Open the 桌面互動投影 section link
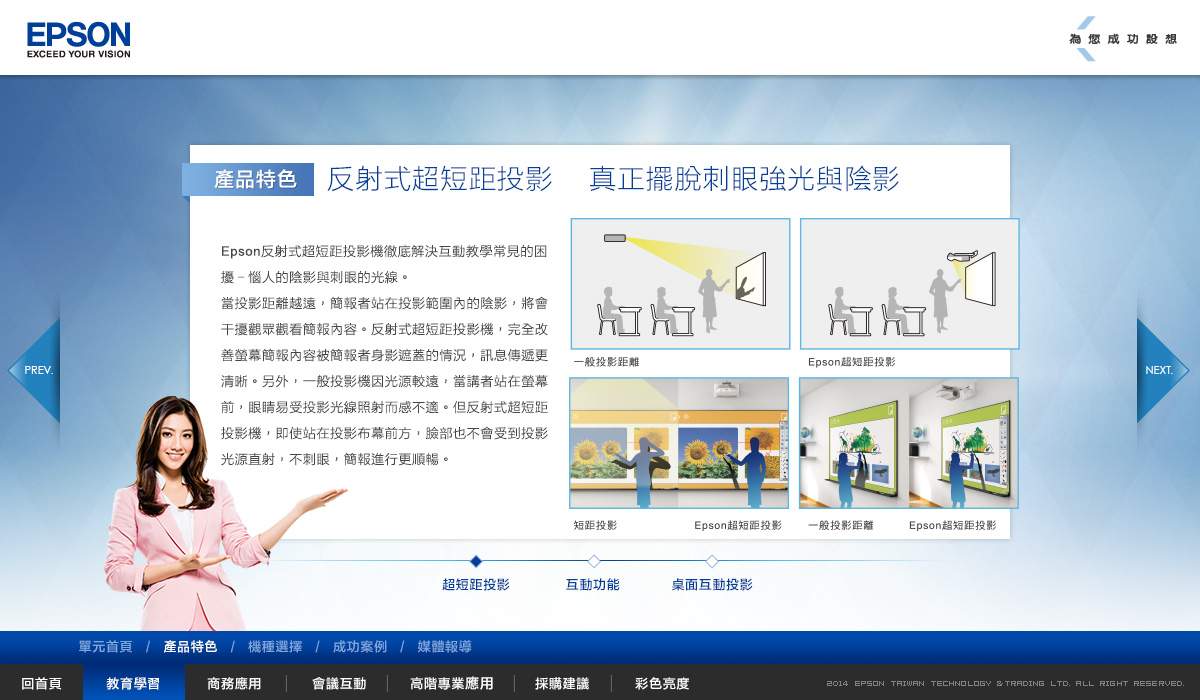Image resolution: width=1200 pixels, height=700 pixels. (712, 585)
